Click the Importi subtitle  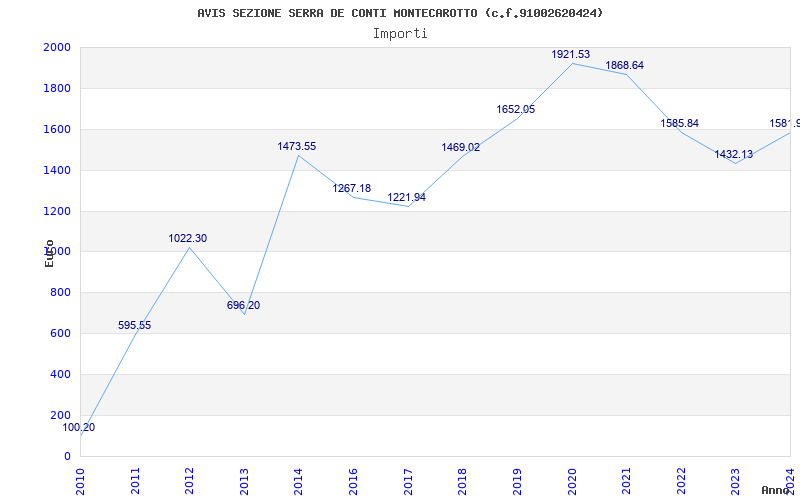pos(400,34)
